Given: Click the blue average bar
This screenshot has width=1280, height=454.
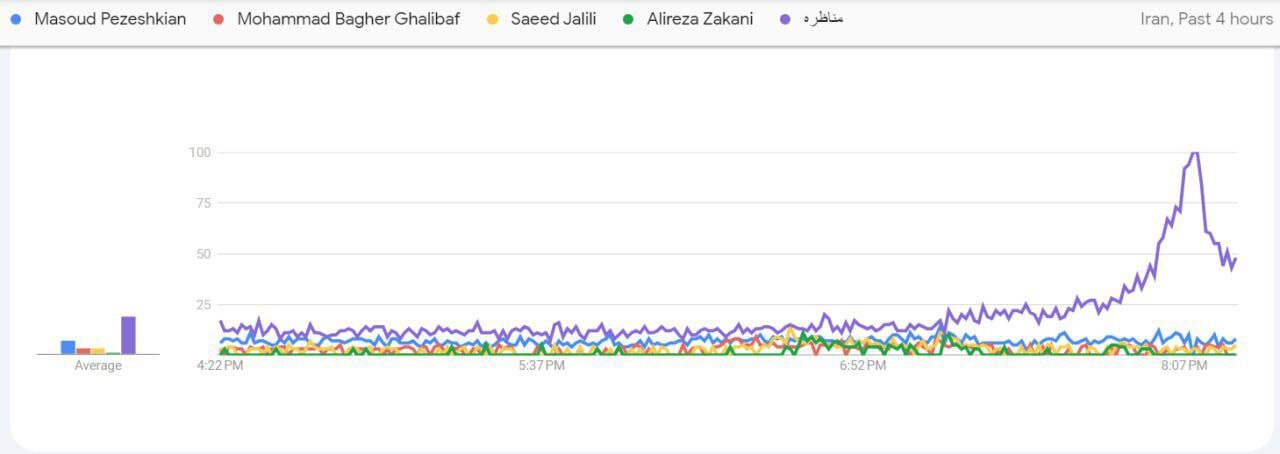Looking at the screenshot, I should click(x=68, y=347).
